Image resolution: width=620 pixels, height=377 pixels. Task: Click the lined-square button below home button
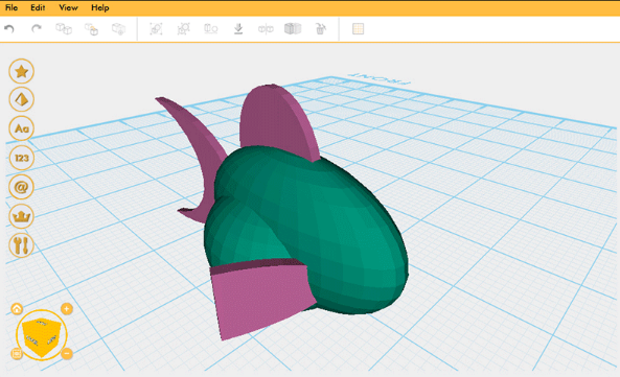pos(17,353)
